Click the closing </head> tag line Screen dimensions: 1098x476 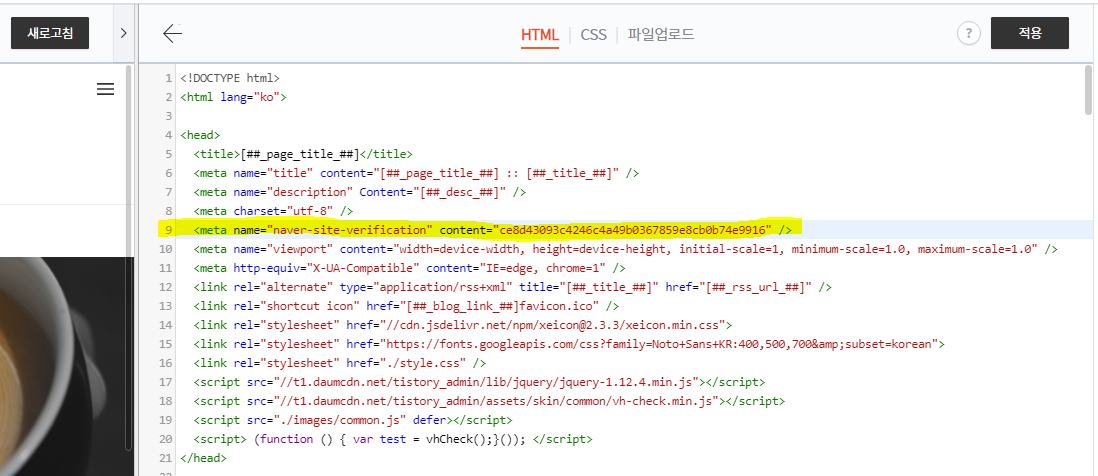(x=203, y=458)
